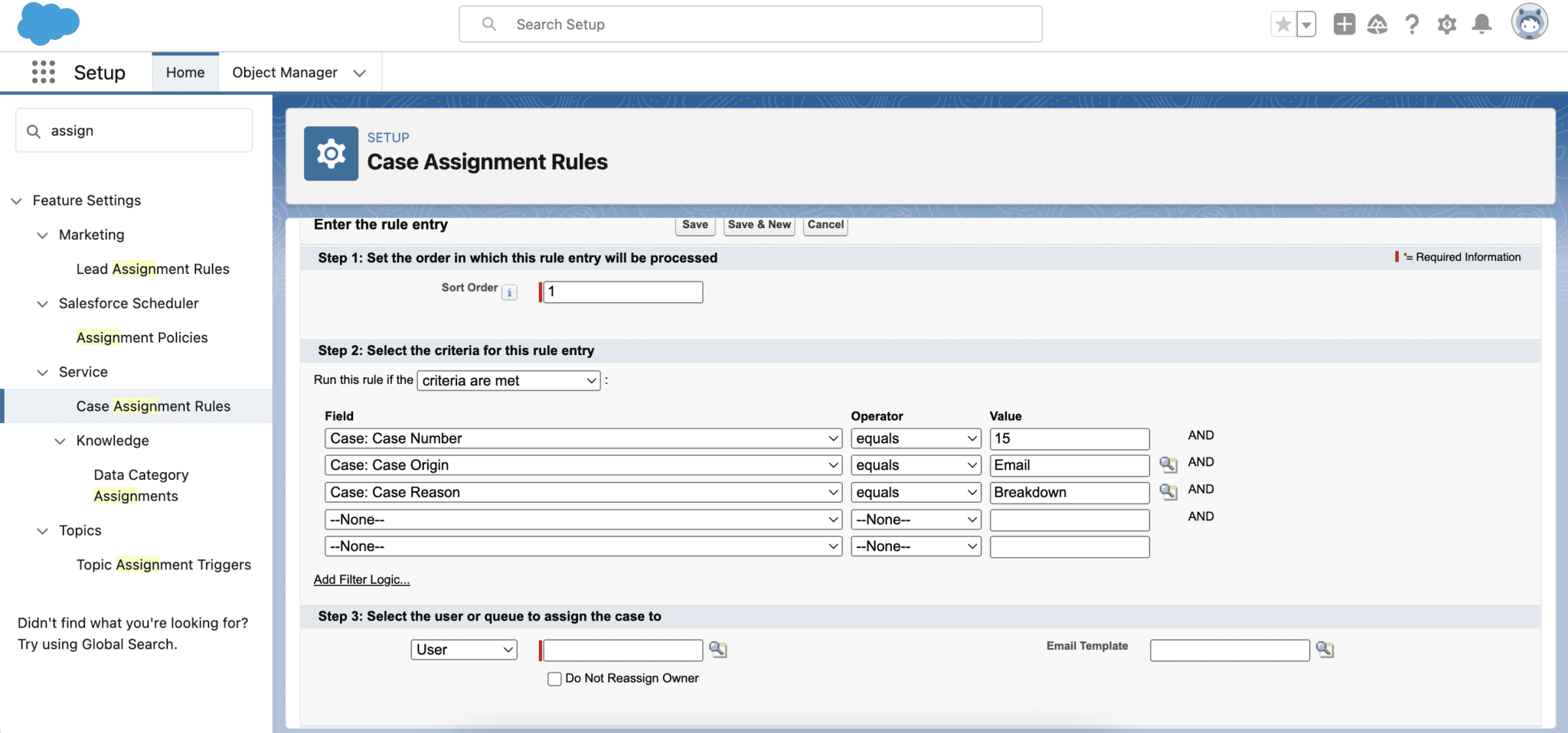Open the Case: Case Number field dropdown

click(583, 438)
